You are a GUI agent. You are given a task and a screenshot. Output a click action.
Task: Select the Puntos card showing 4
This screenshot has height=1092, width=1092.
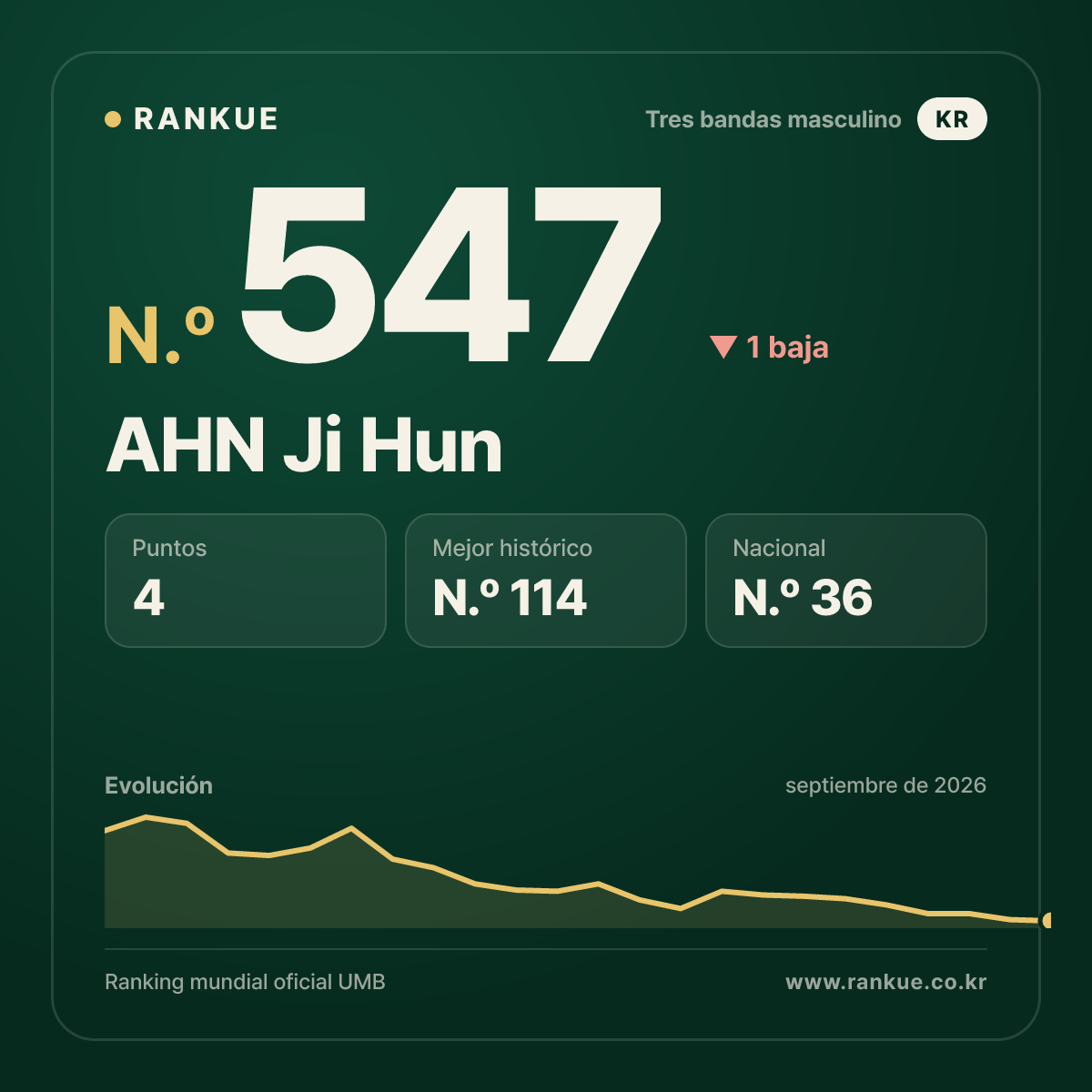click(246, 581)
